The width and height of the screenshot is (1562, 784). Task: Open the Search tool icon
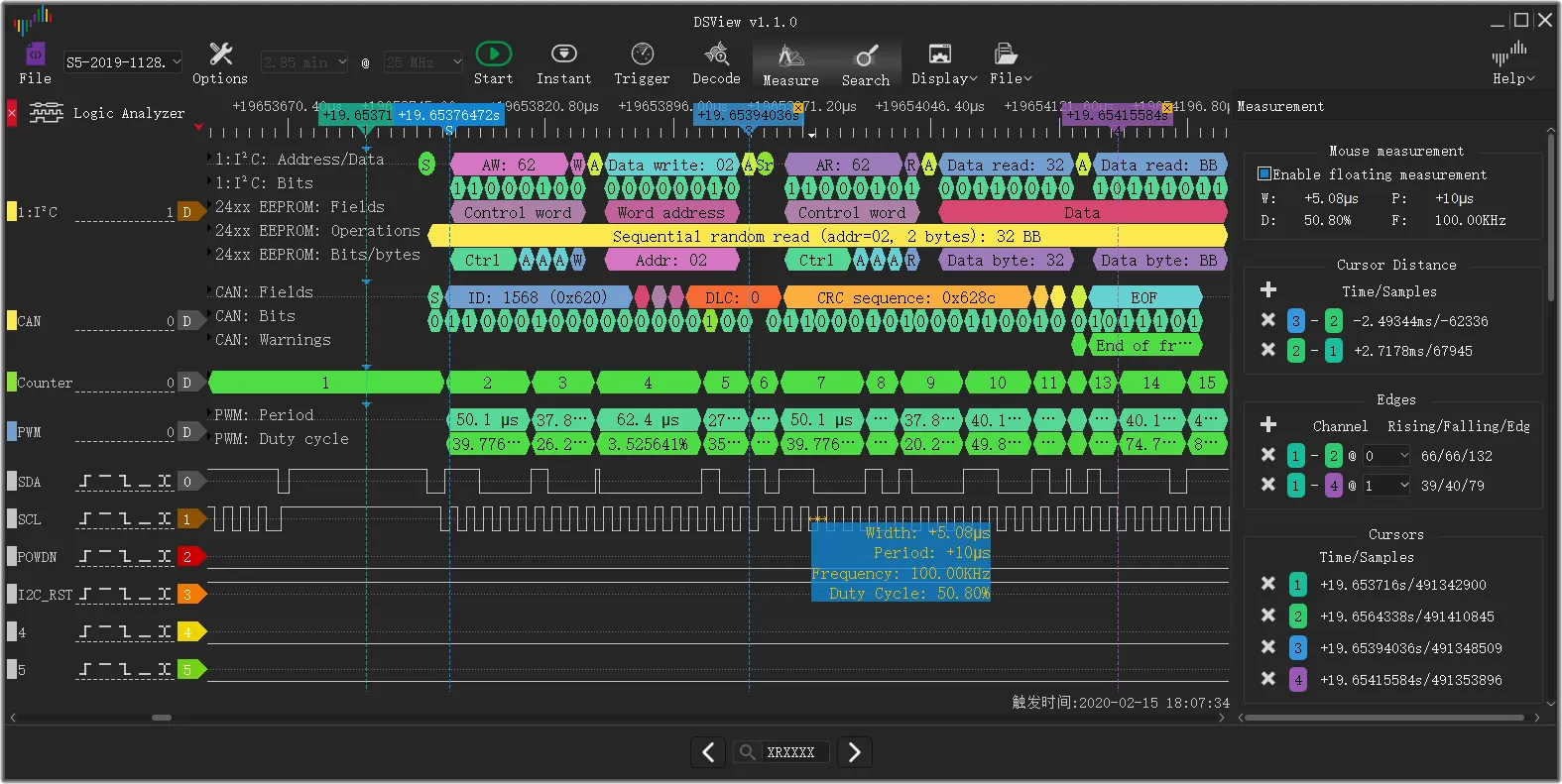866,56
